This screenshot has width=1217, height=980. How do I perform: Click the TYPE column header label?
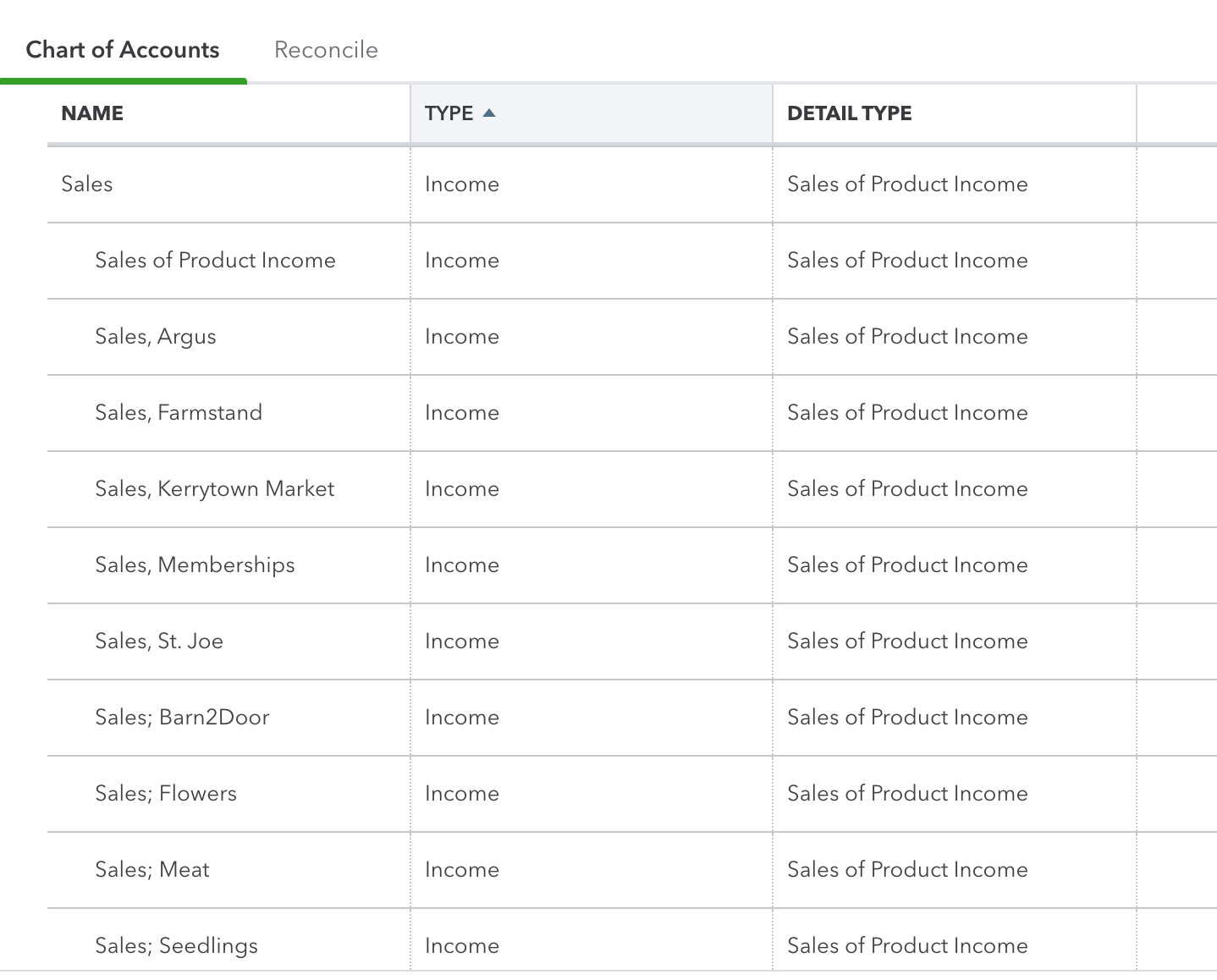tap(449, 113)
